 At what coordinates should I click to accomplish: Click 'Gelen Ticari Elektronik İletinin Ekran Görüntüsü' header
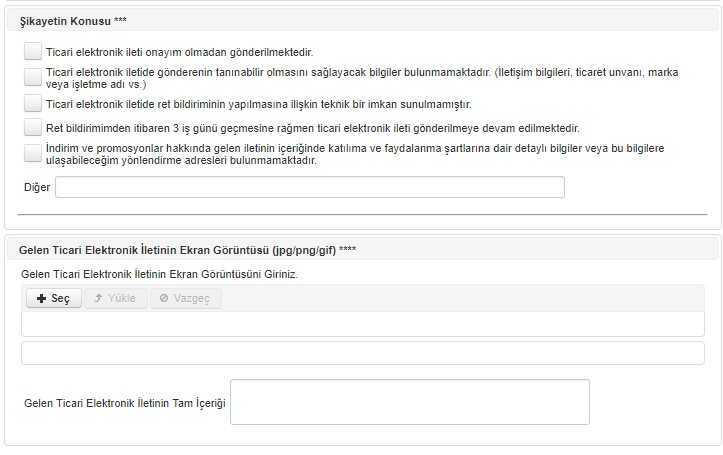(187, 250)
